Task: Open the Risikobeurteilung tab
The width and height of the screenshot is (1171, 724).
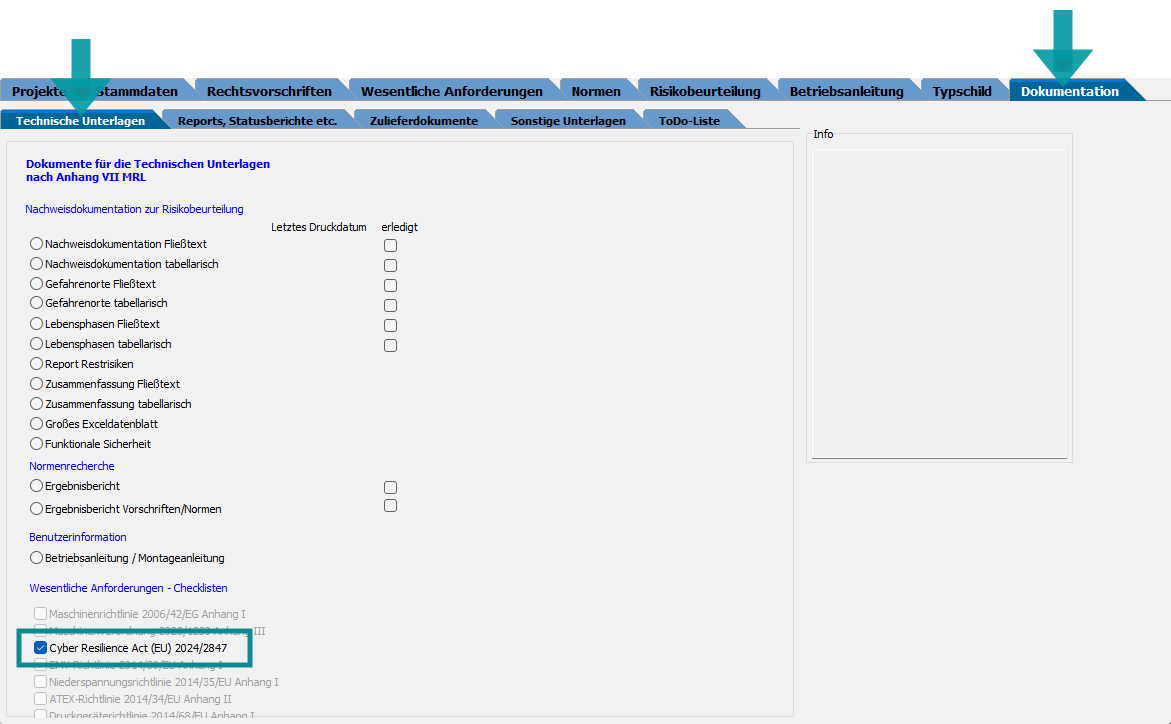Action: [x=704, y=91]
